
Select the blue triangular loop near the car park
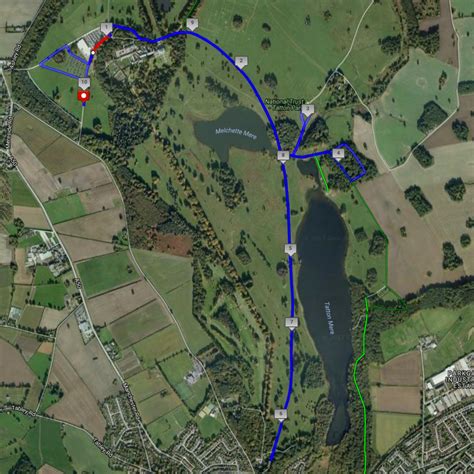coord(64,61)
